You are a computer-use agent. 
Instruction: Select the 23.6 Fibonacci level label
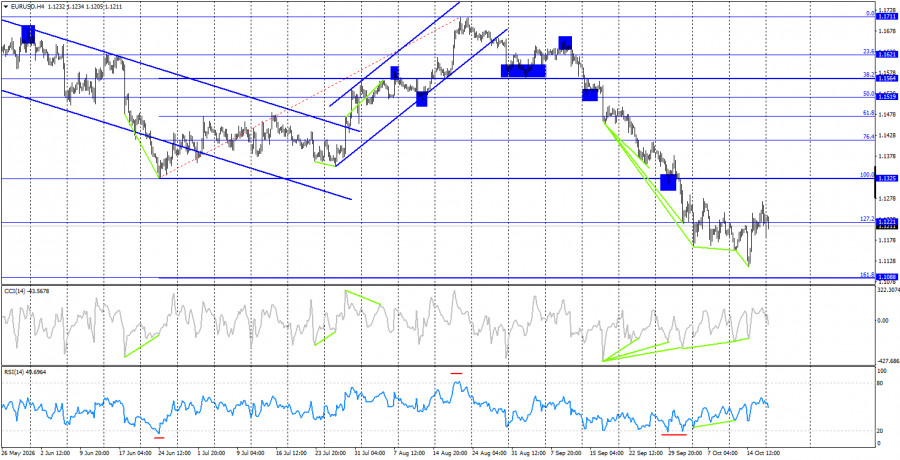coord(868,52)
